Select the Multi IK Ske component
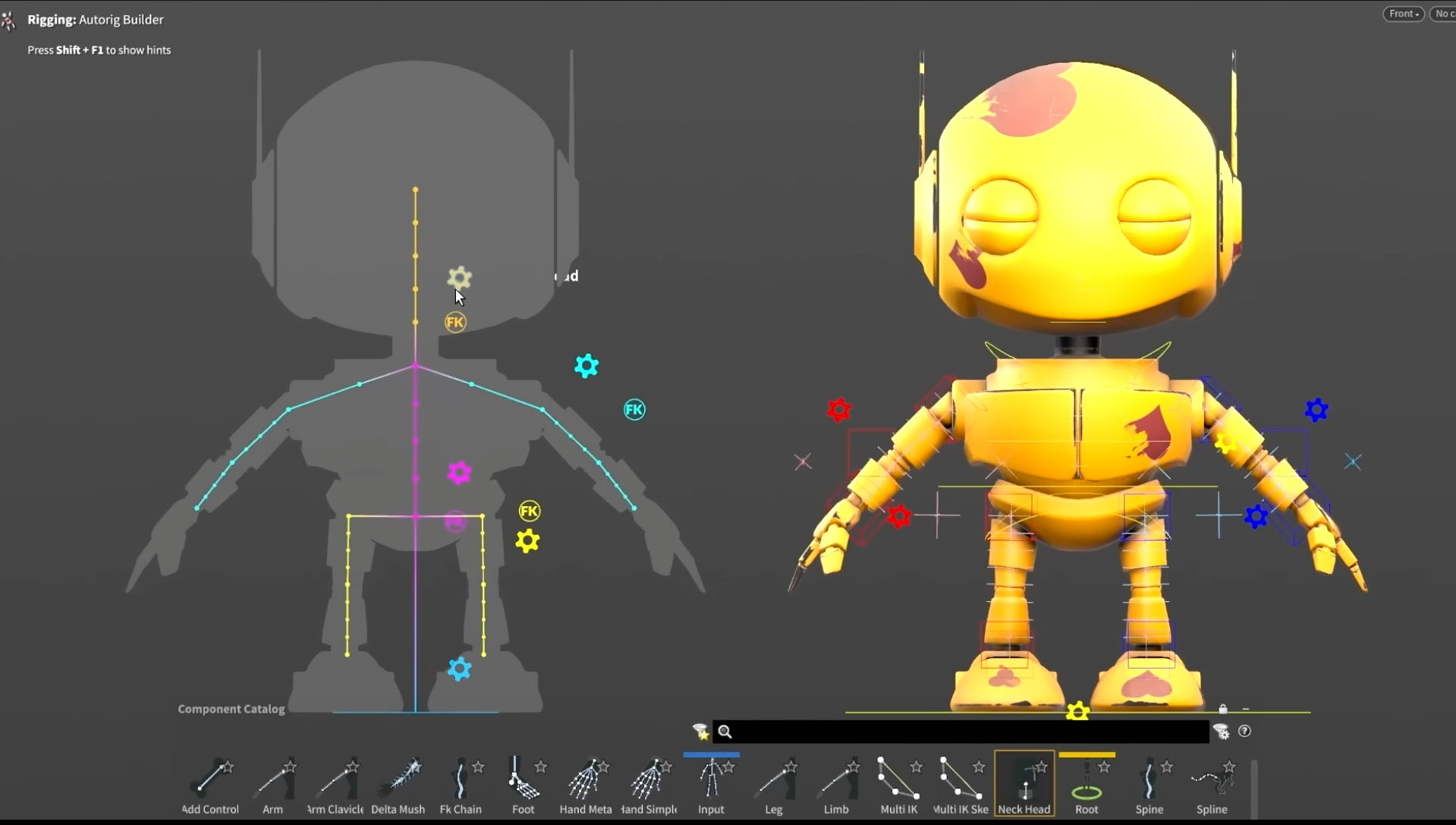Screen dimensions: 1456x825 pyautogui.click(x=961, y=786)
